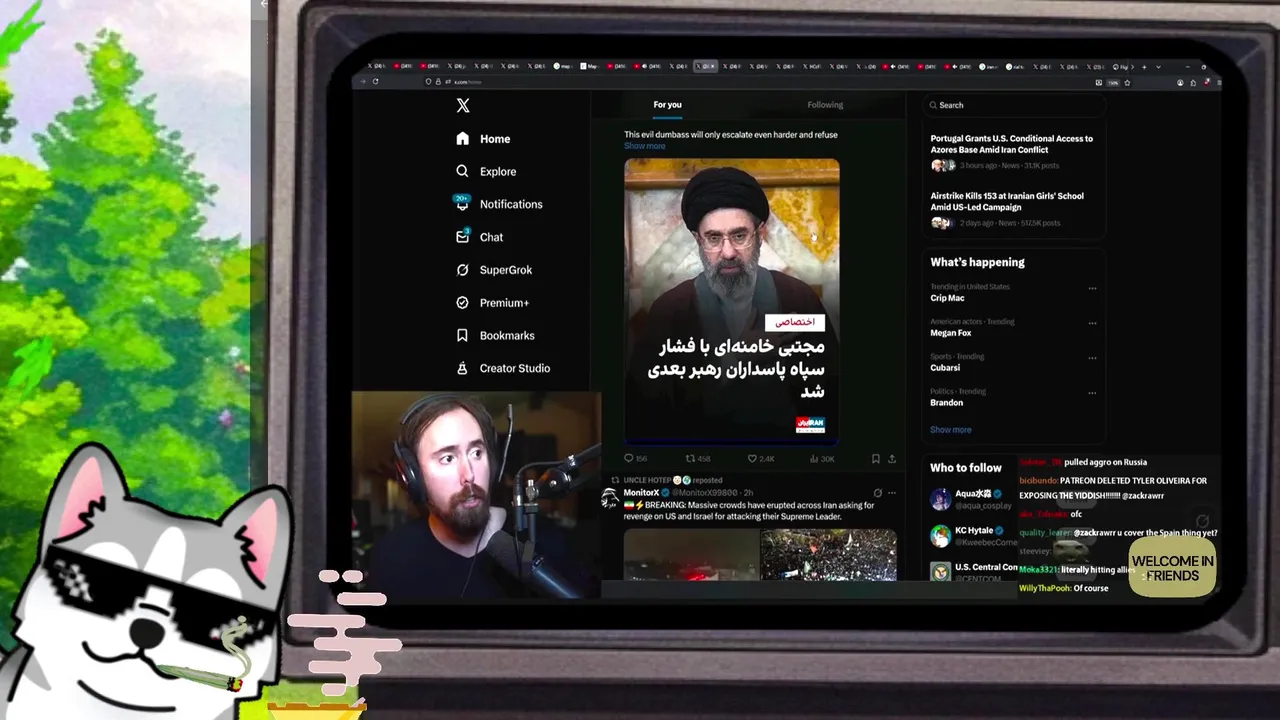
Task: Open Aqua's profile avatar in Who to follow
Action: click(x=940, y=499)
